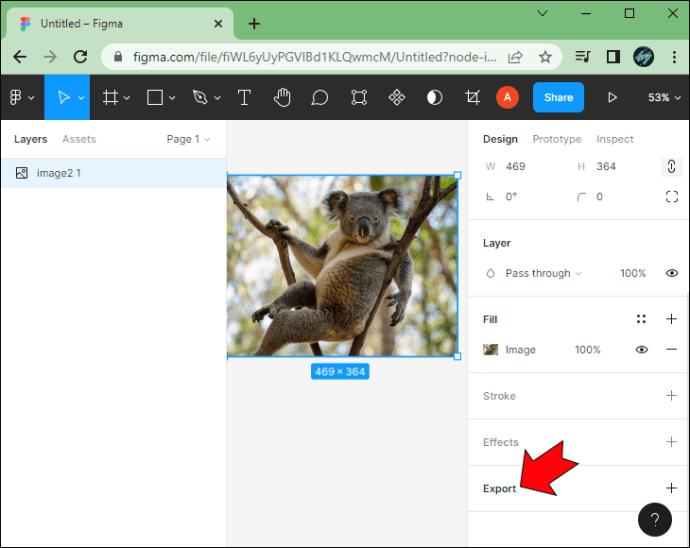Open the Page 1 dropdown
This screenshot has width=690, height=548.
(188, 139)
